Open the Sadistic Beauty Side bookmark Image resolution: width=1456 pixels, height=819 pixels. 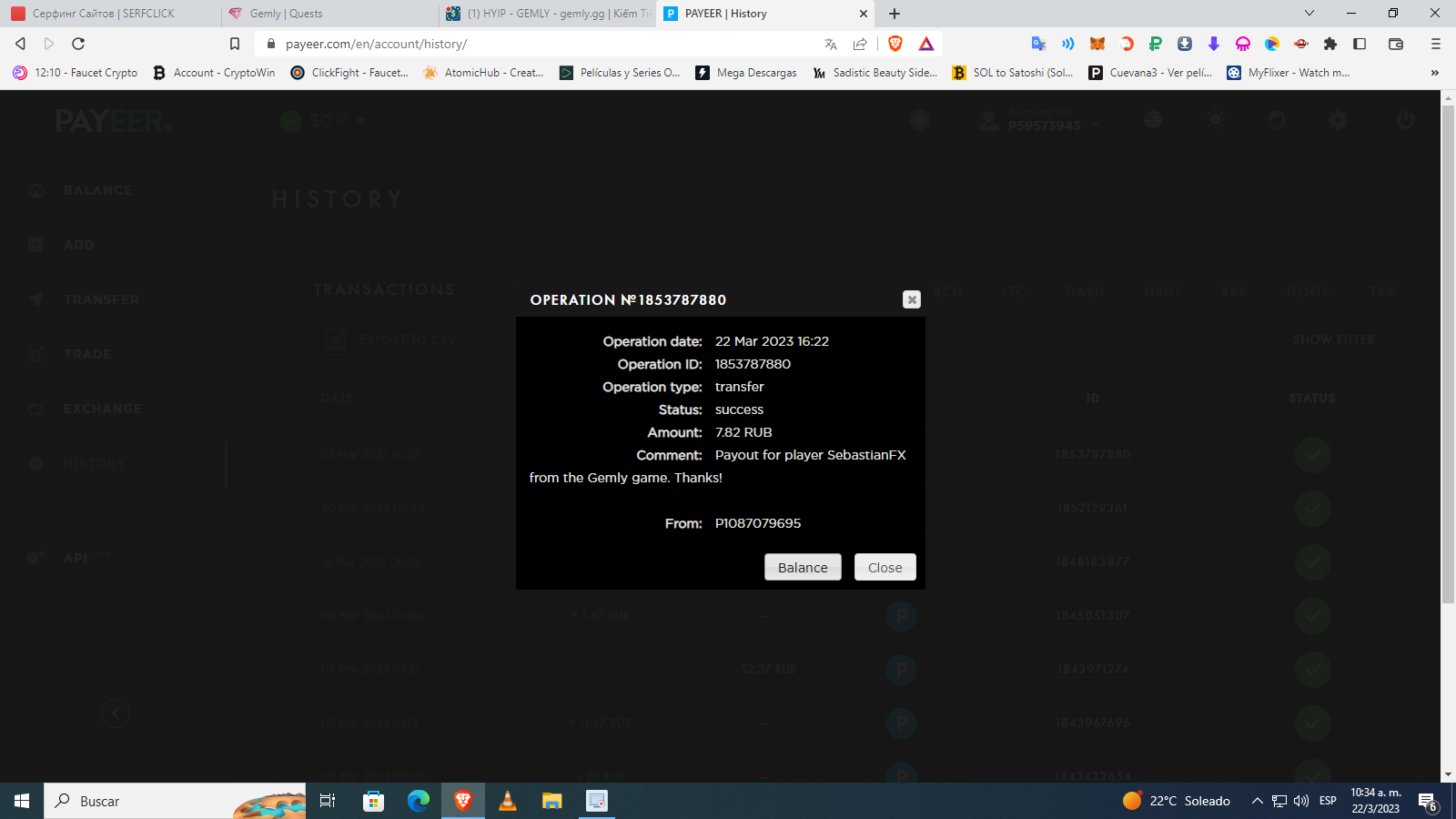(875, 73)
